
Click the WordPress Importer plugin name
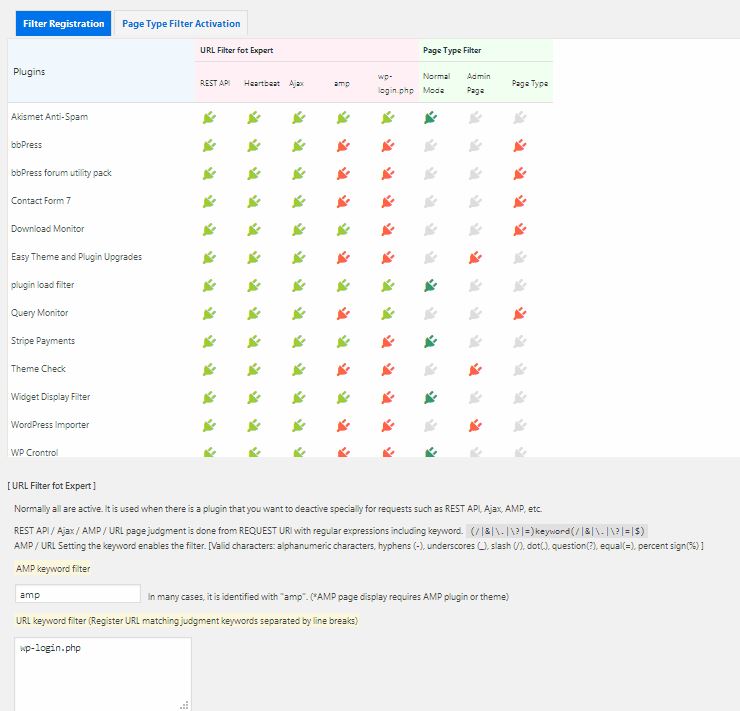pos(50,425)
